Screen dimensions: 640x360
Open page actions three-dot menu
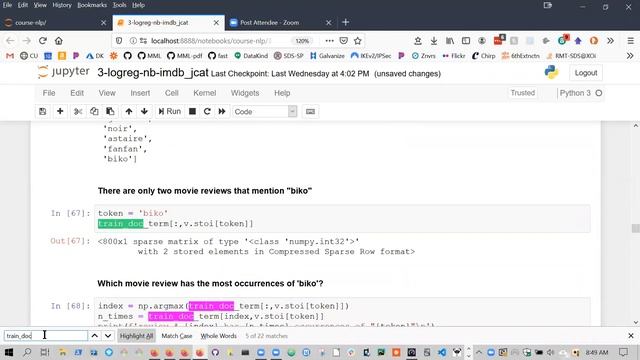(329, 41)
